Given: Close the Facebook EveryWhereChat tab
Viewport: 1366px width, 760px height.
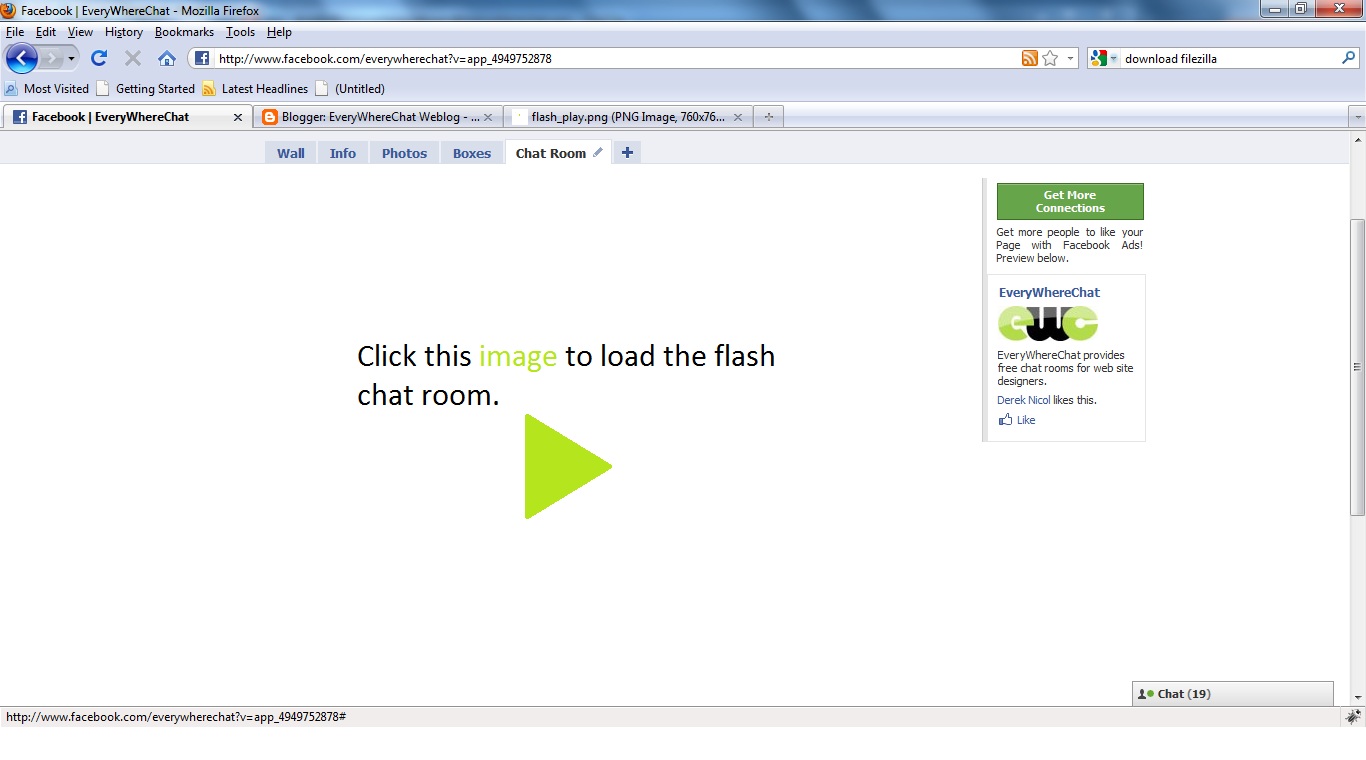Looking at the screenshot, I should pos(238,117).
